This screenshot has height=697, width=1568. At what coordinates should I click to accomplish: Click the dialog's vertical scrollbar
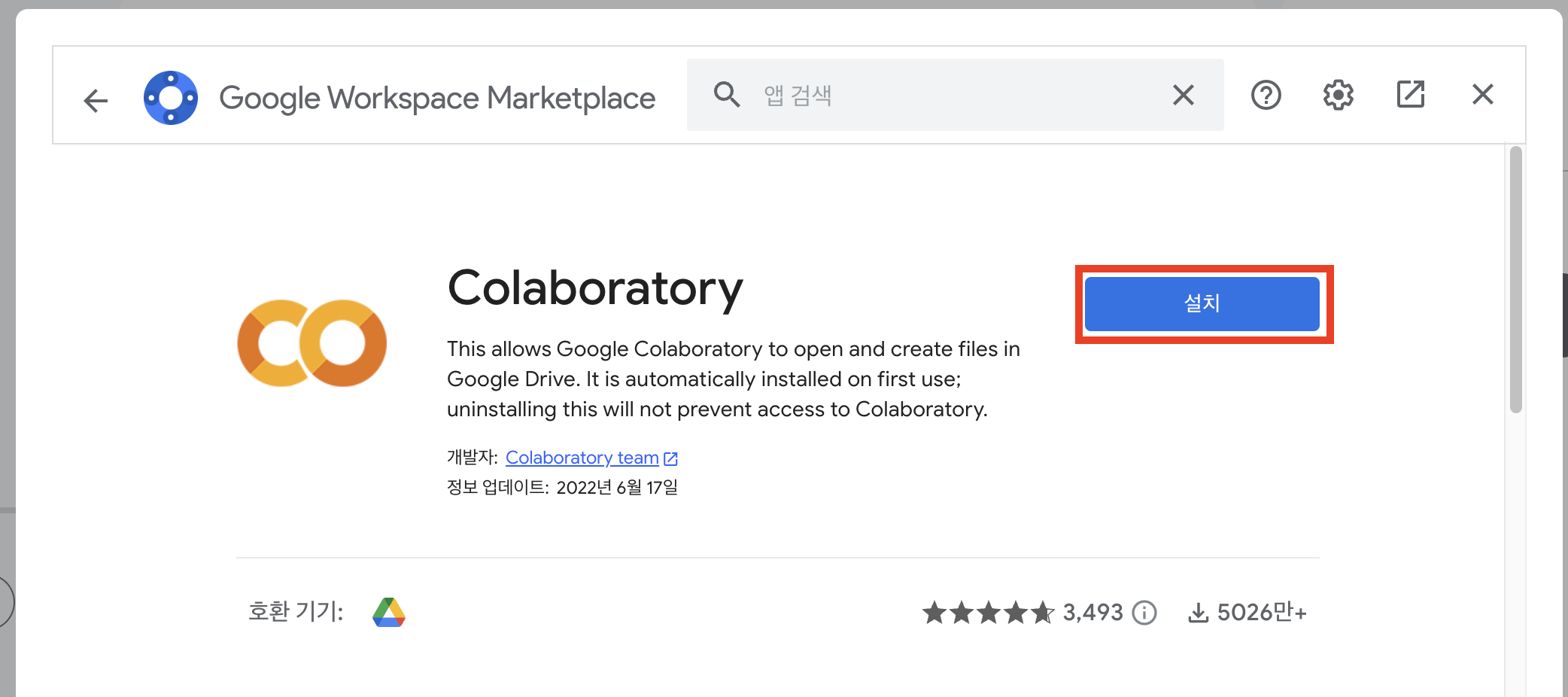(x=1515, y=279)
